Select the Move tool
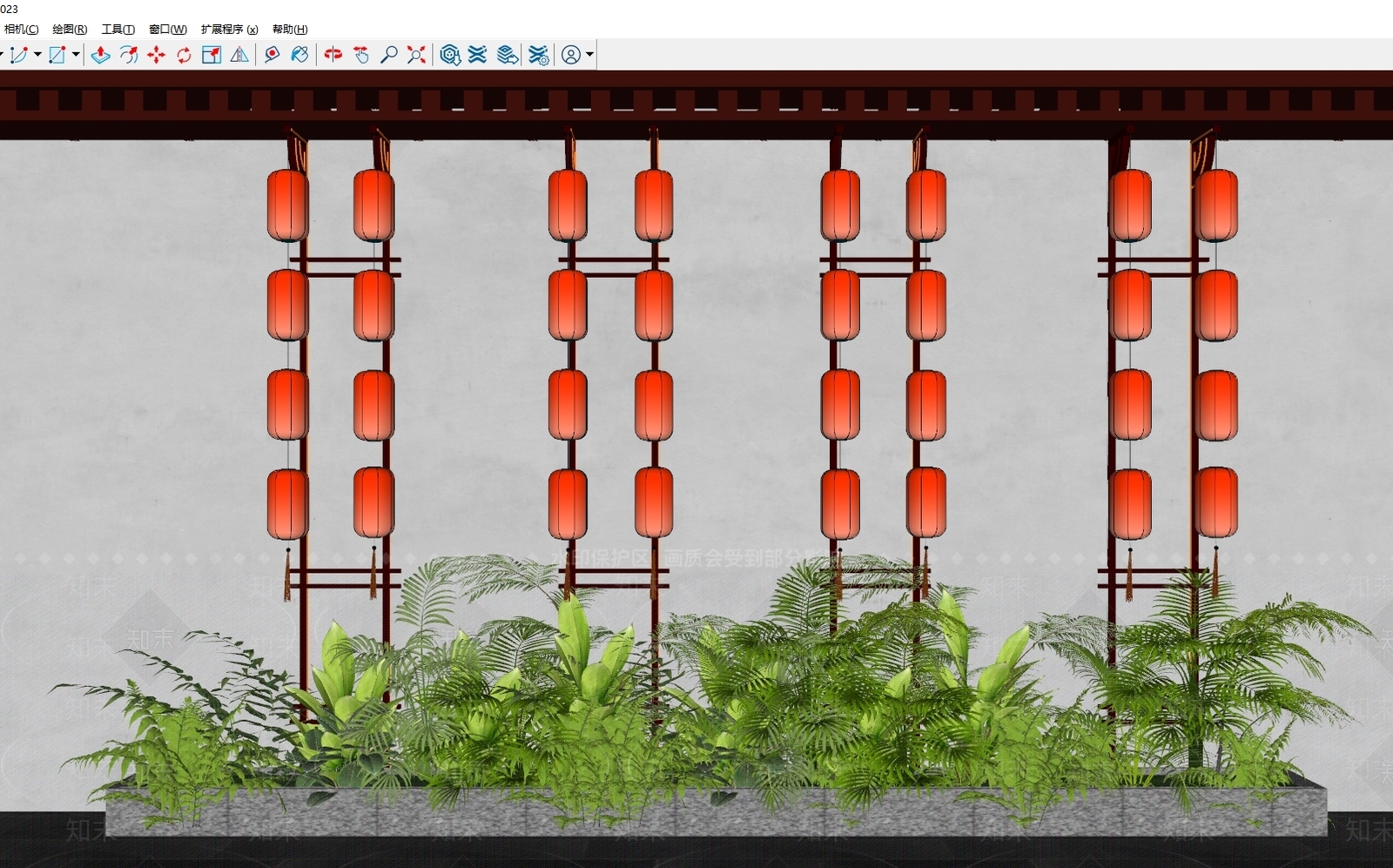 [x=157, y=55]
